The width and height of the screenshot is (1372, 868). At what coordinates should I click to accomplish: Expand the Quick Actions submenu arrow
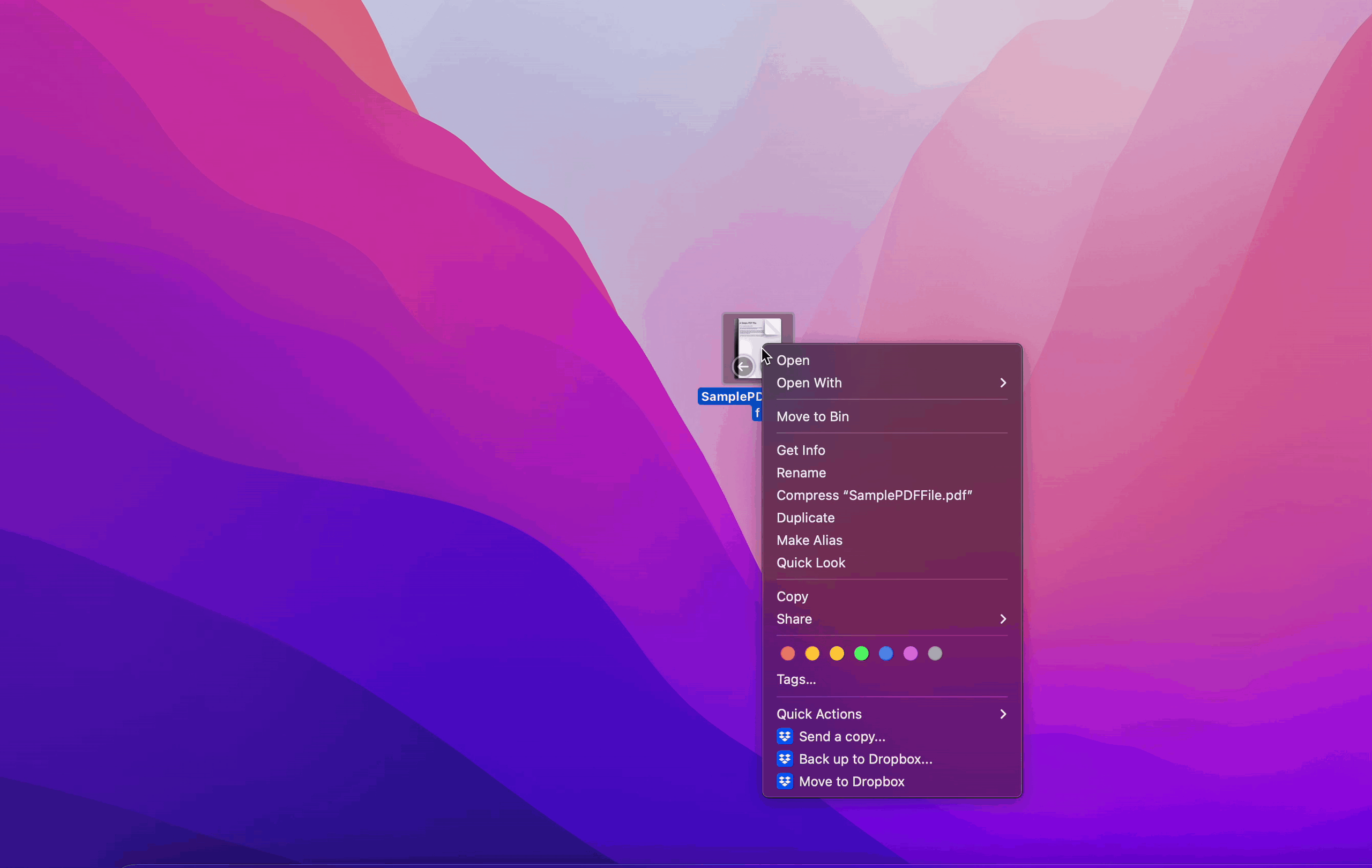[x=1003, y=714]
